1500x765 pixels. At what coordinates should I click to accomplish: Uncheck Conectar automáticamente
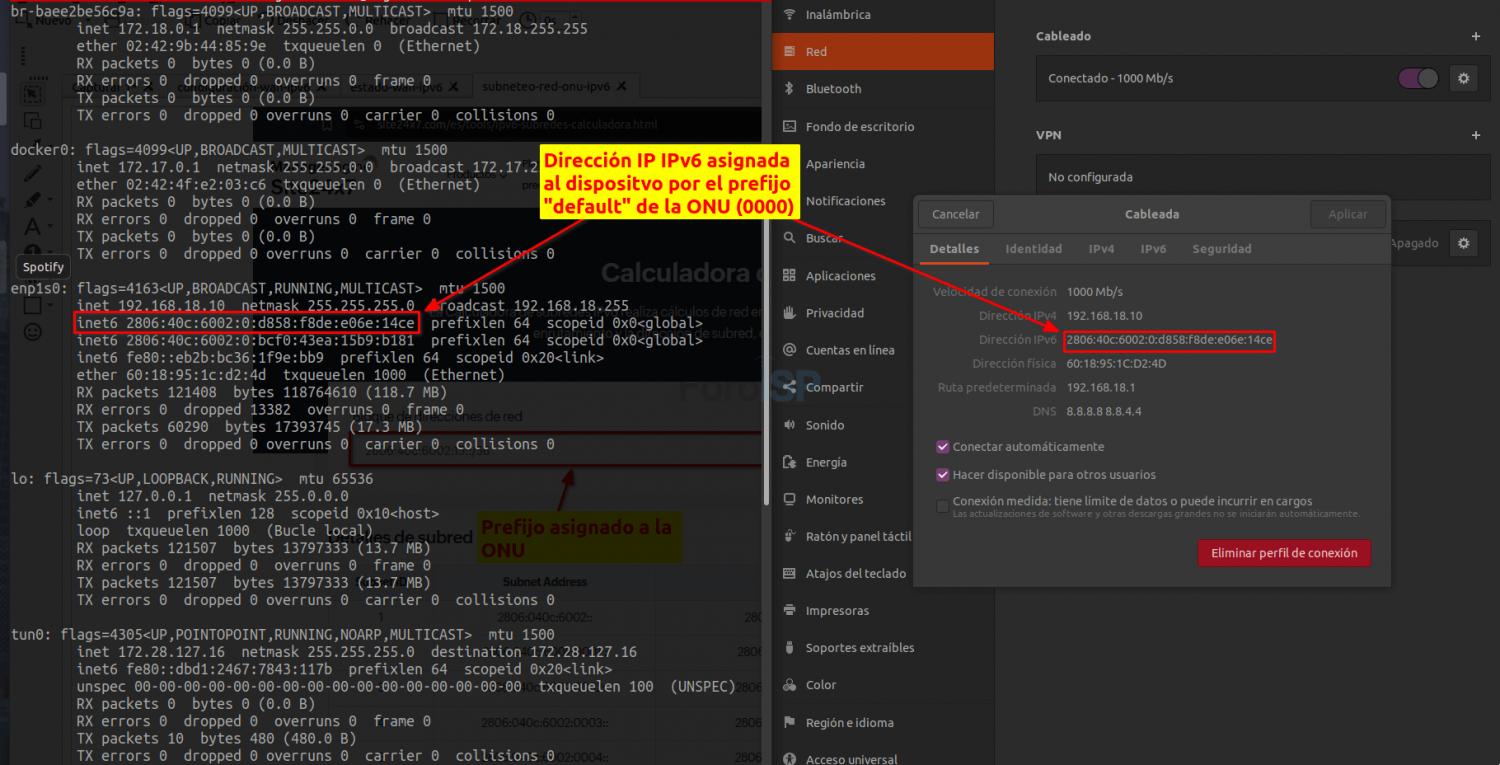pos(942,447)
